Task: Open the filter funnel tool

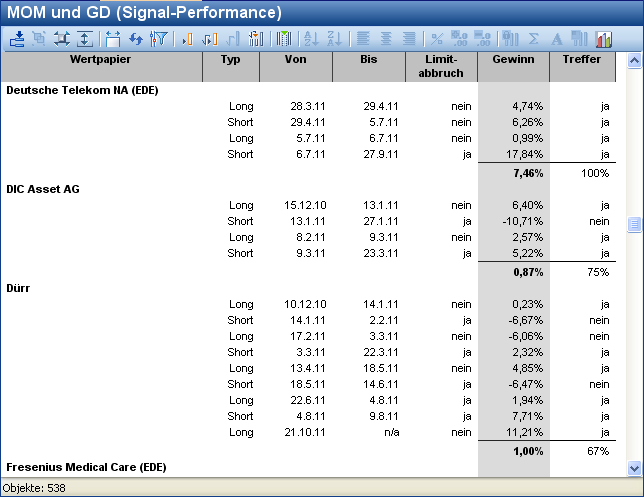Action: 159,39
